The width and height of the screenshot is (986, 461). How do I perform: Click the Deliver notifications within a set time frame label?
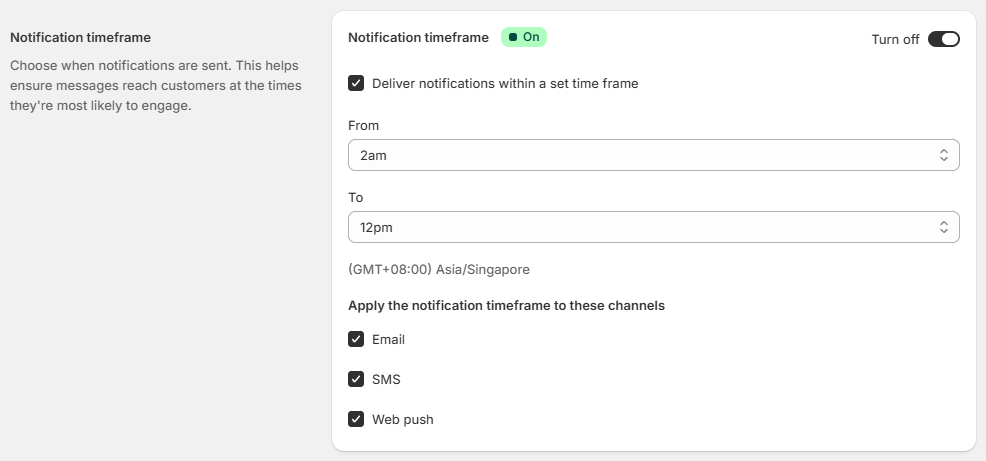click(x=505, y=84)
